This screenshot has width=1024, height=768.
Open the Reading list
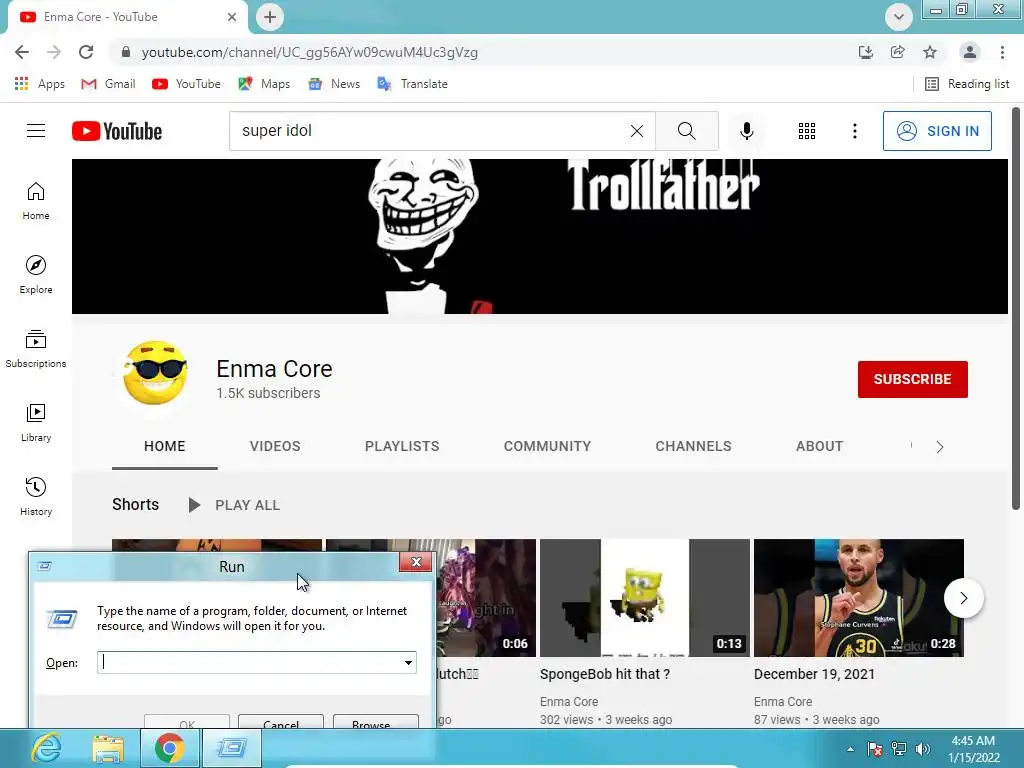click(x=967, y=84)
